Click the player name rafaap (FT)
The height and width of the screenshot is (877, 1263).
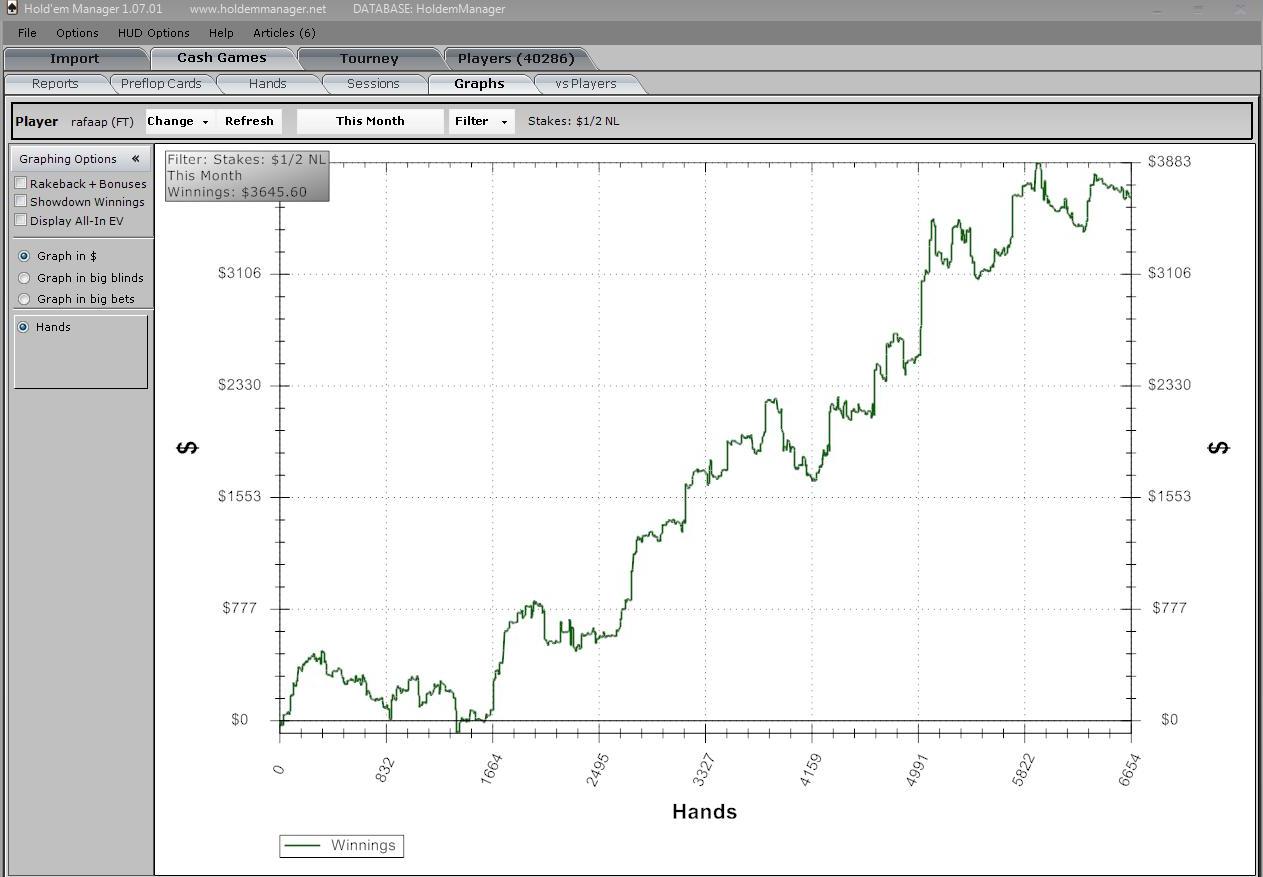coord(102,122)
